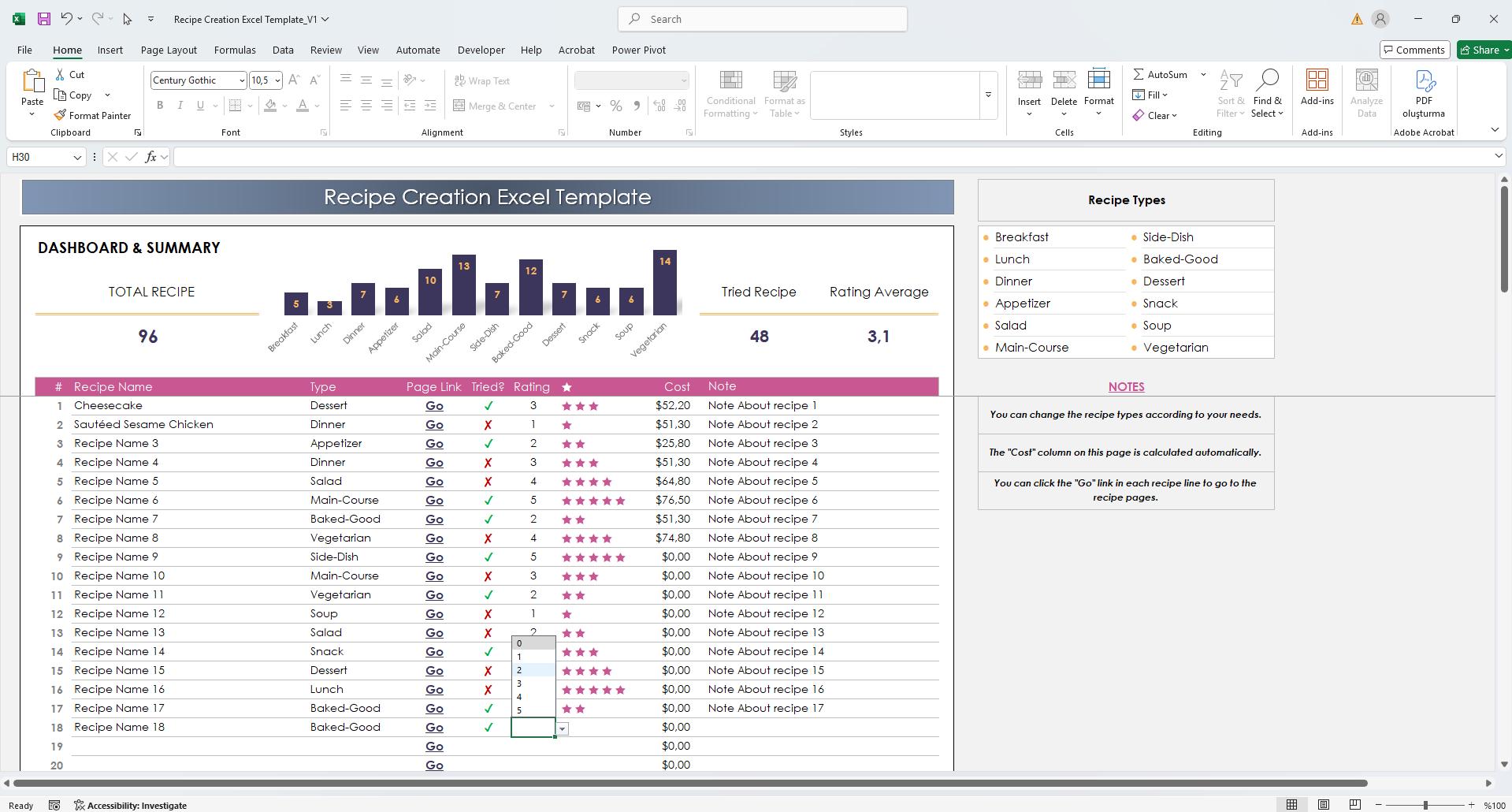Click the AutoSum button
1512x812 pixels.
click(x=1162, y=74)
